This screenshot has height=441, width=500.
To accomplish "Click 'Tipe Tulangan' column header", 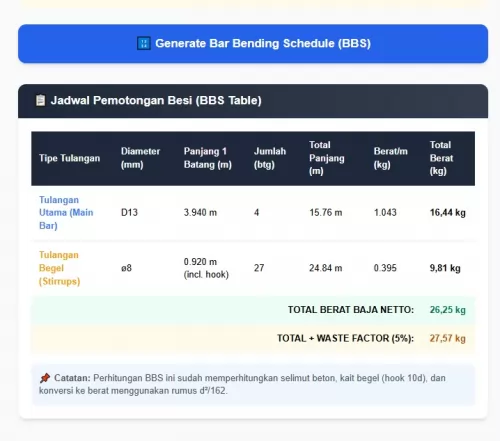I will 69,158.
